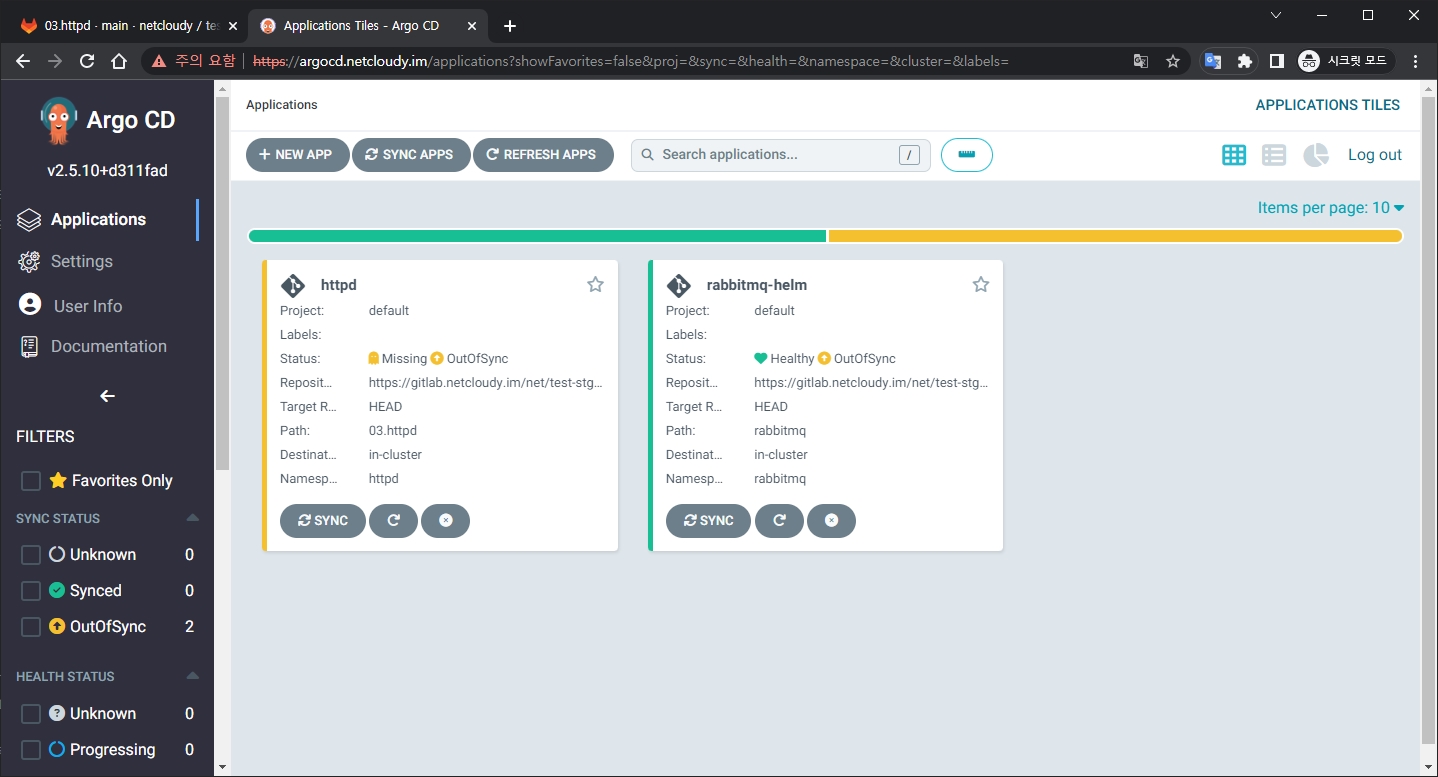Refresh the rabbitmq-helm application
Screen dimensions: 1438x777
(x=779, y=521)
